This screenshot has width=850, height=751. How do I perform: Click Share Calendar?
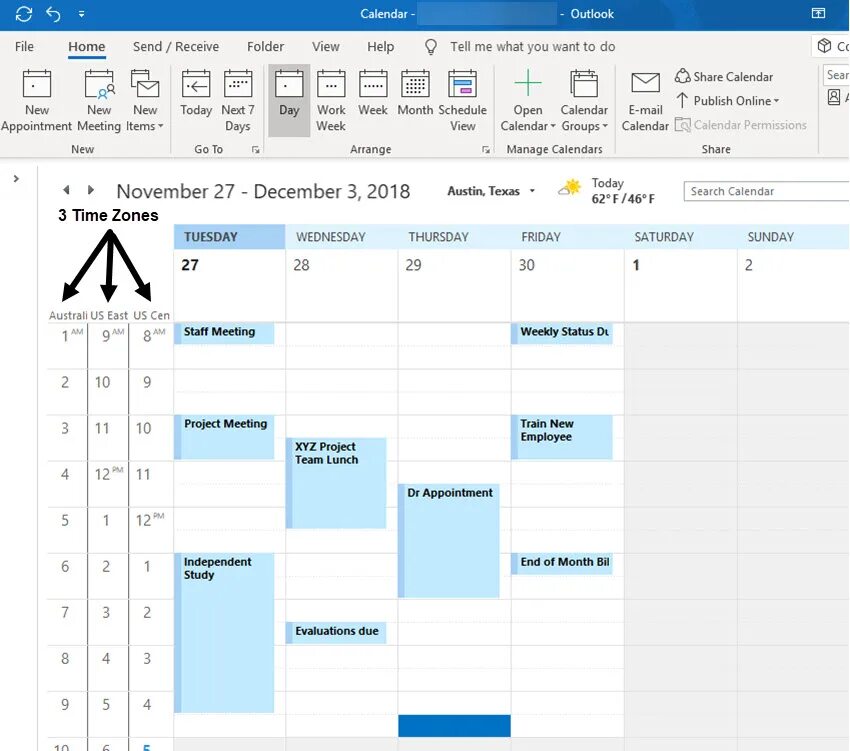tap(724, 76)
